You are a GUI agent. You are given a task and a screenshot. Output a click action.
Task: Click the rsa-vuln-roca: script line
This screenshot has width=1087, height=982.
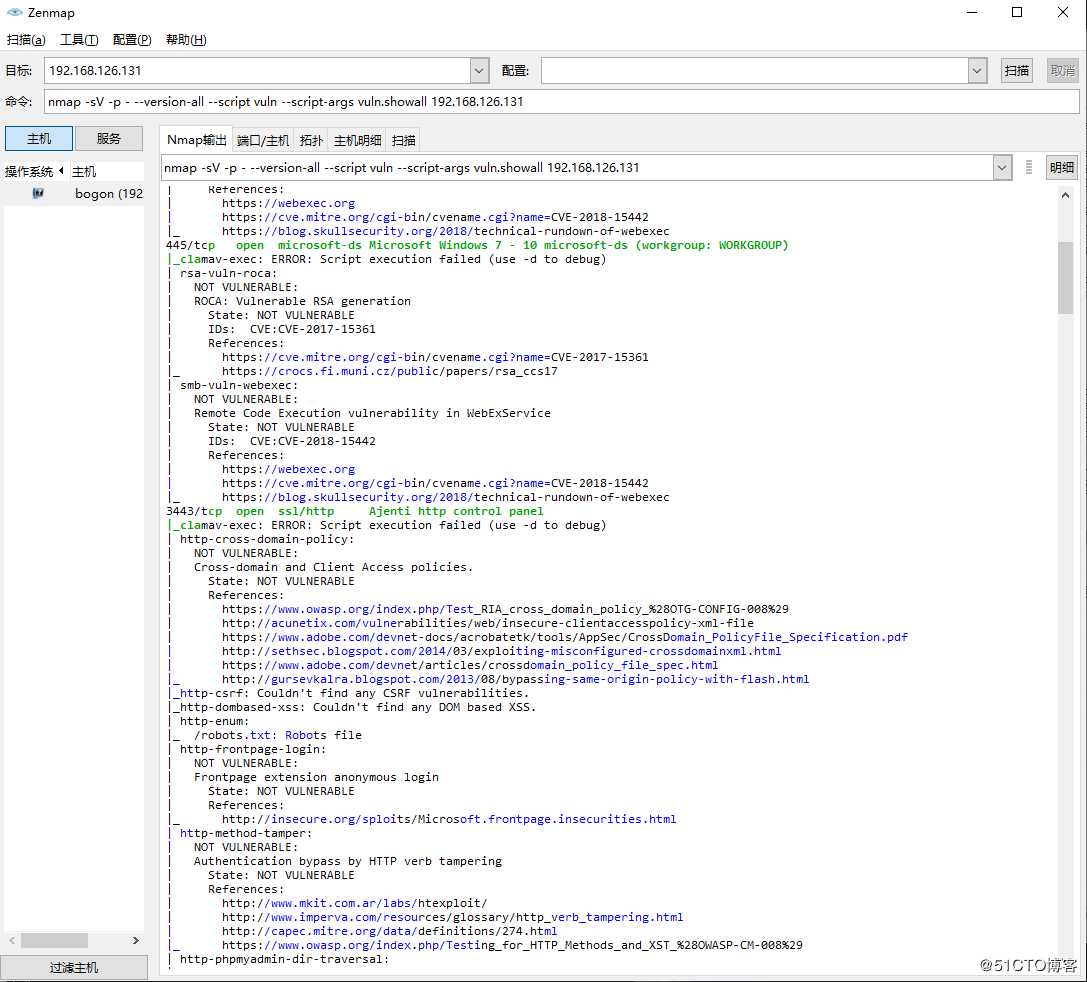(x=228, y=273)
